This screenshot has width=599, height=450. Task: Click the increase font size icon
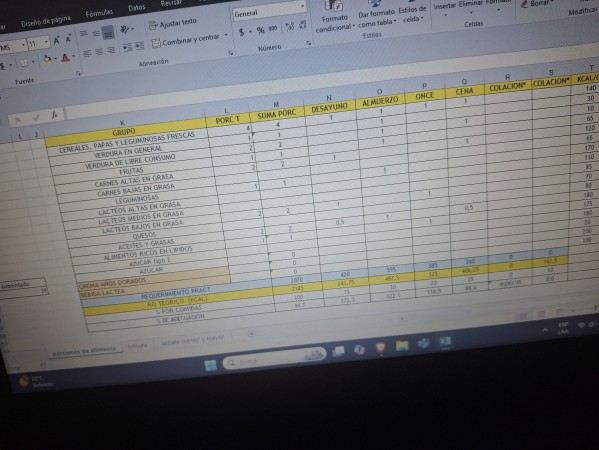[x=57, y=40]
